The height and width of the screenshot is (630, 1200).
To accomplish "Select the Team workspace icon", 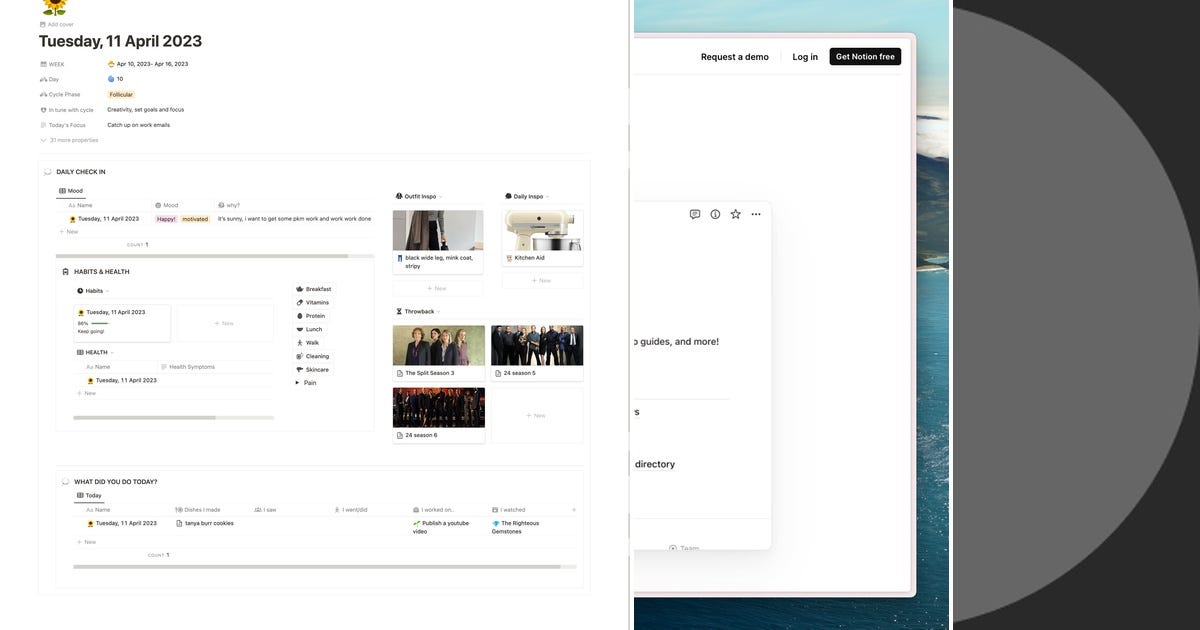I will click(x=672, y=548).
